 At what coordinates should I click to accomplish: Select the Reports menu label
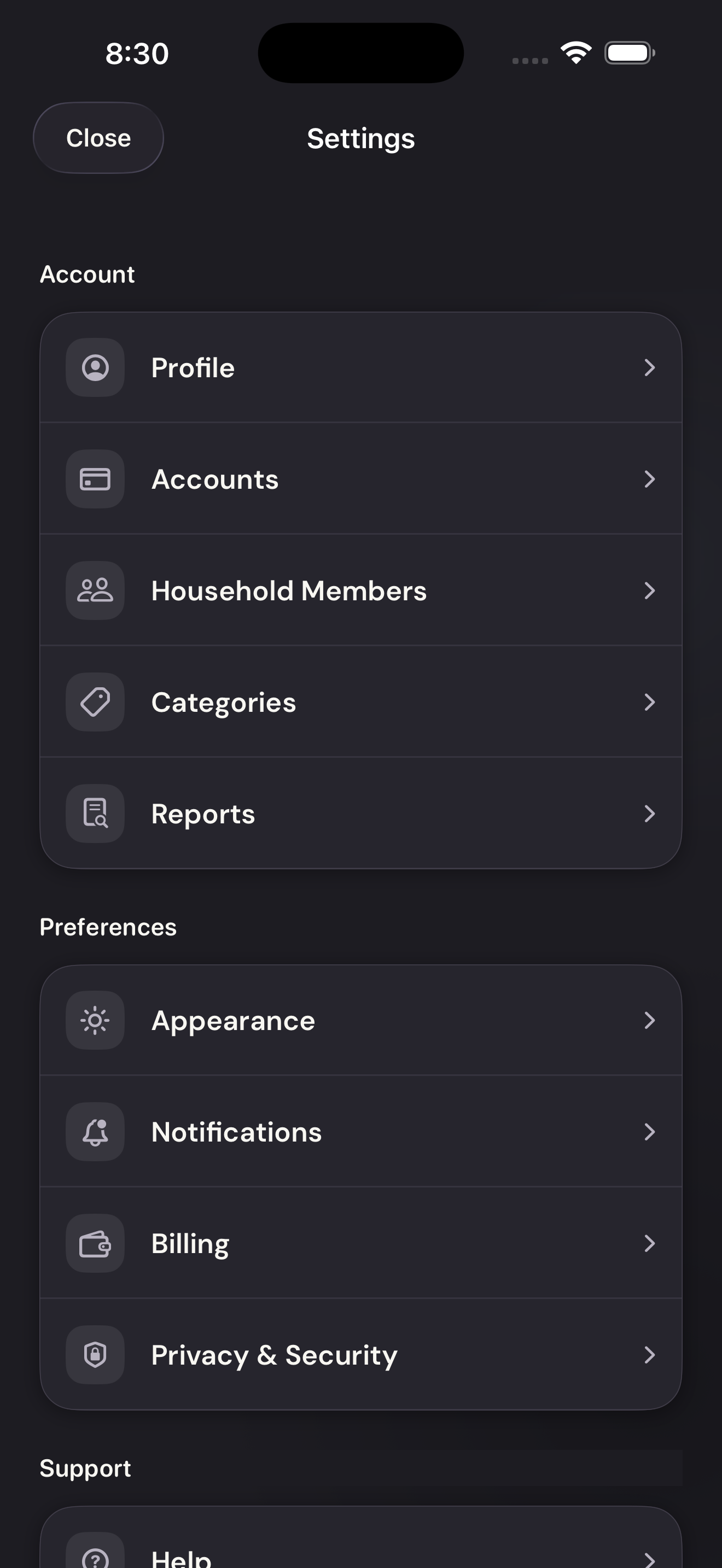pyautogui.click(x=203, y=815)
